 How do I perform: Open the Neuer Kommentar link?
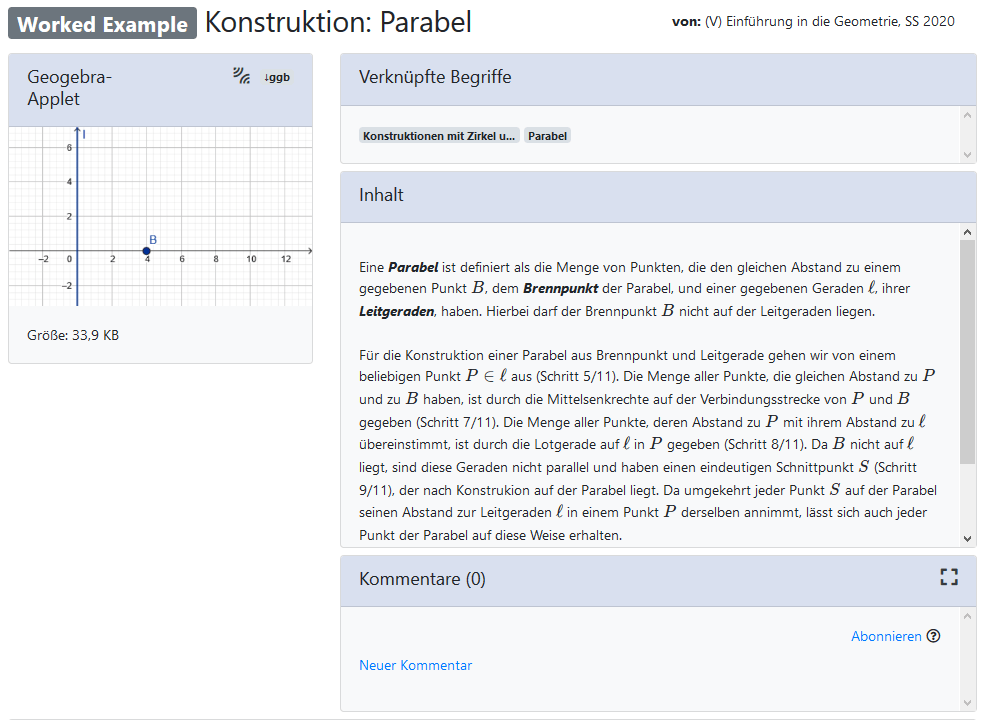415,665
